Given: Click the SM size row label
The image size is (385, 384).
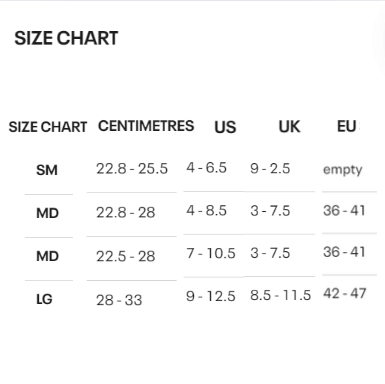Looking at the screenshot, I should pos(47,170).
